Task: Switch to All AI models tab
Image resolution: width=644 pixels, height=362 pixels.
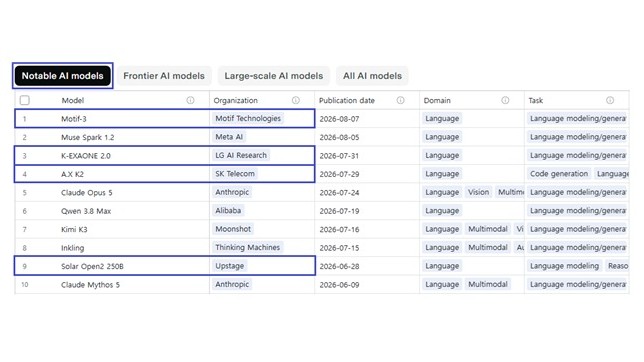Action: [372, 76]
